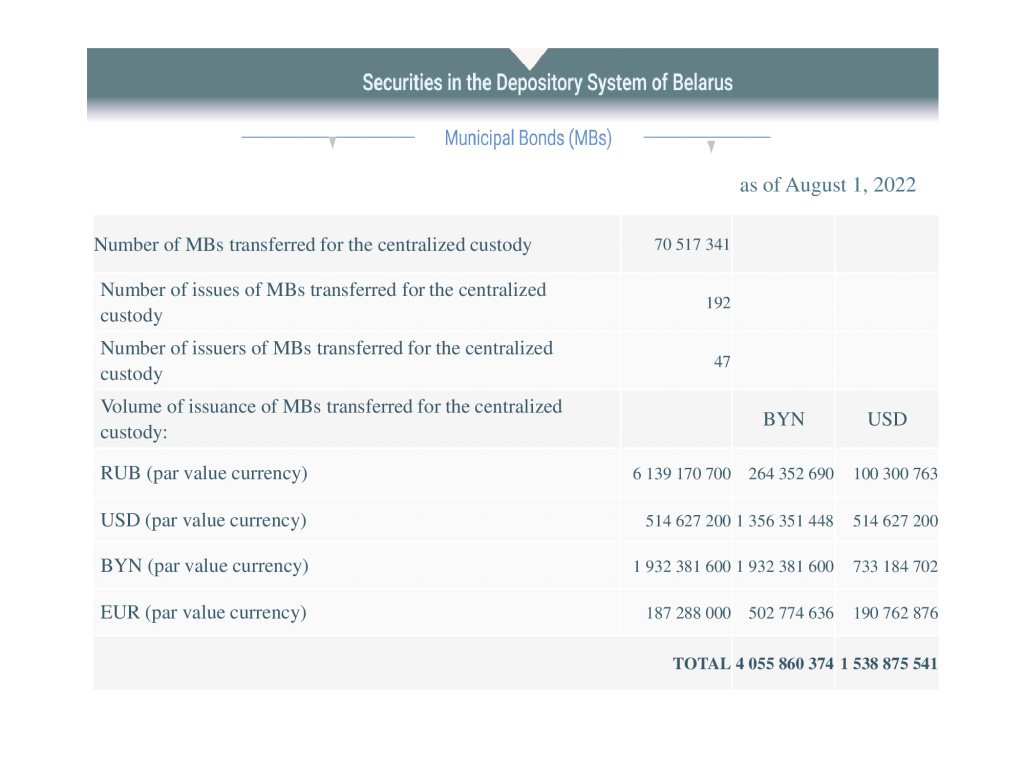The height and width of the screenshot is (768, 1024).
Task: Open the Municipal Bonds (MBs) heading link
Action: pos(528,138)
